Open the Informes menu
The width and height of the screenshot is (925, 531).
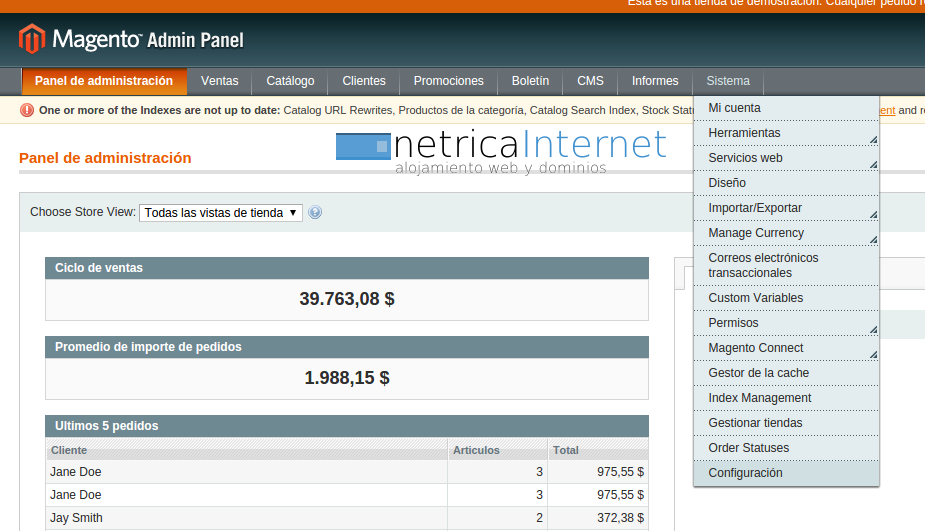[x=655, y=81]
